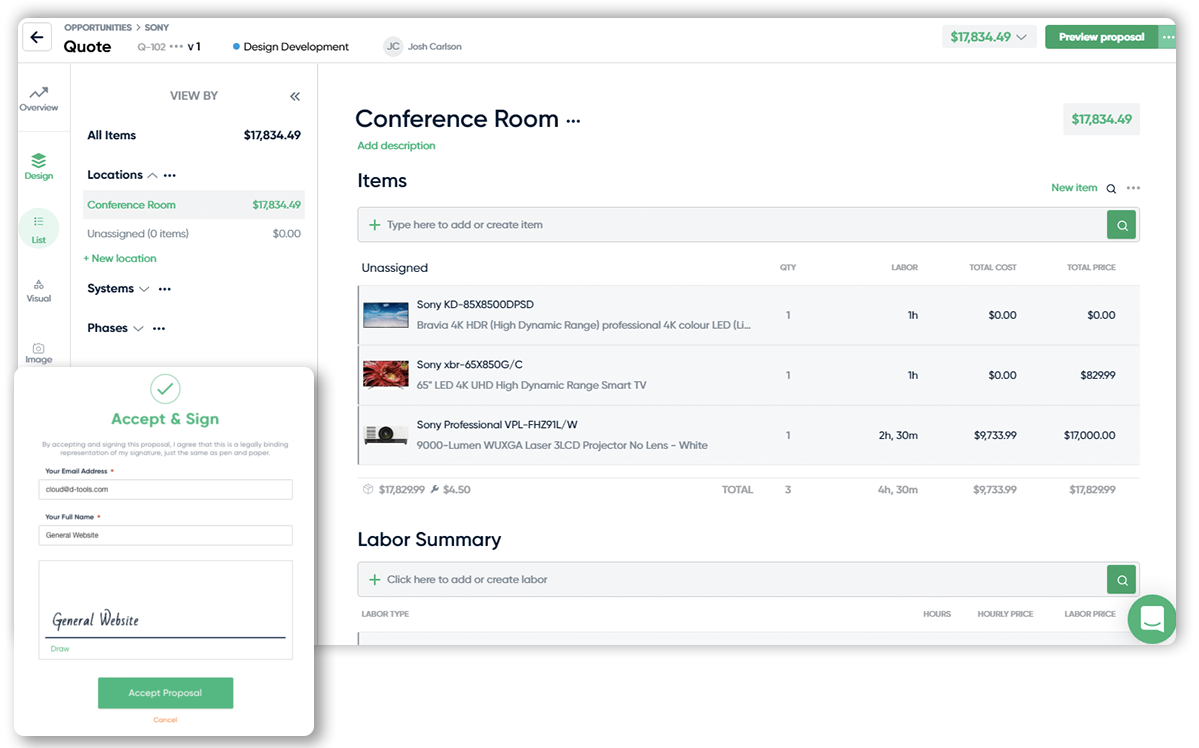Viewport: 1199px width, 748px height.
Task: Open Sony VPL-FHZ91L/W projector thumbnail
Action: click(x=386, y=435)
